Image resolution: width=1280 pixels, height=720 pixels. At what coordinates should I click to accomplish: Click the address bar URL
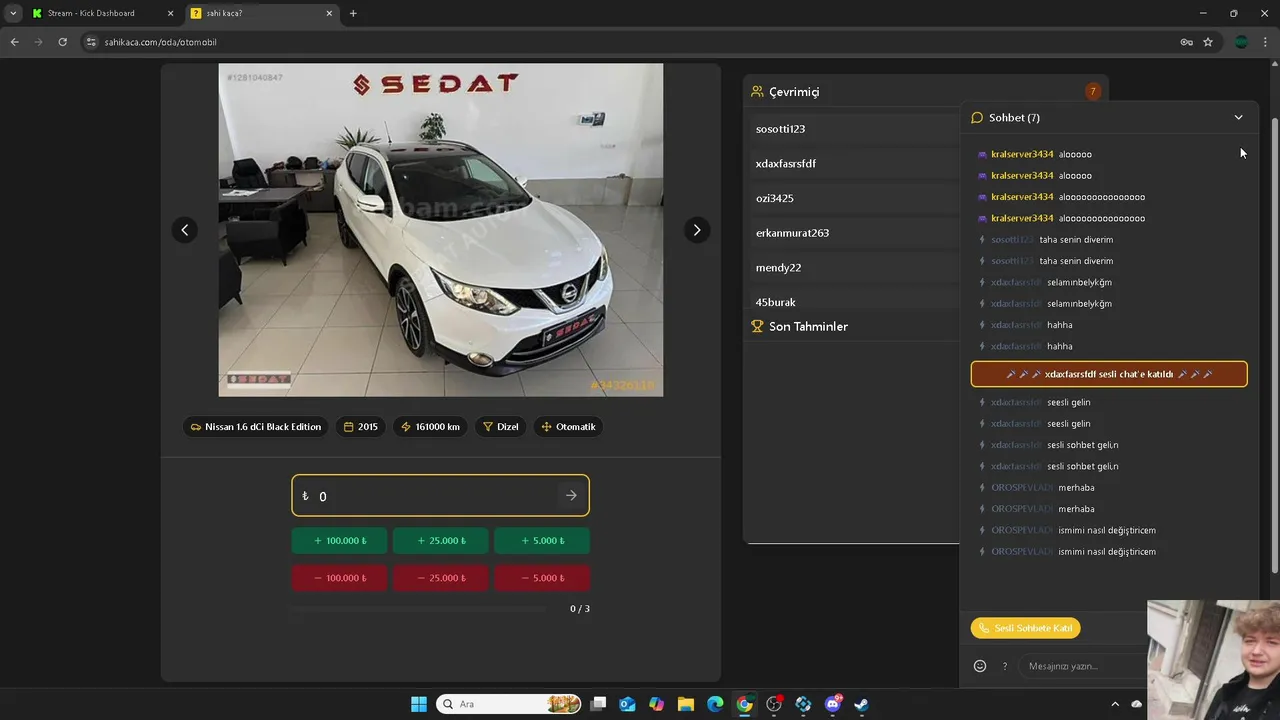(160, 42)
